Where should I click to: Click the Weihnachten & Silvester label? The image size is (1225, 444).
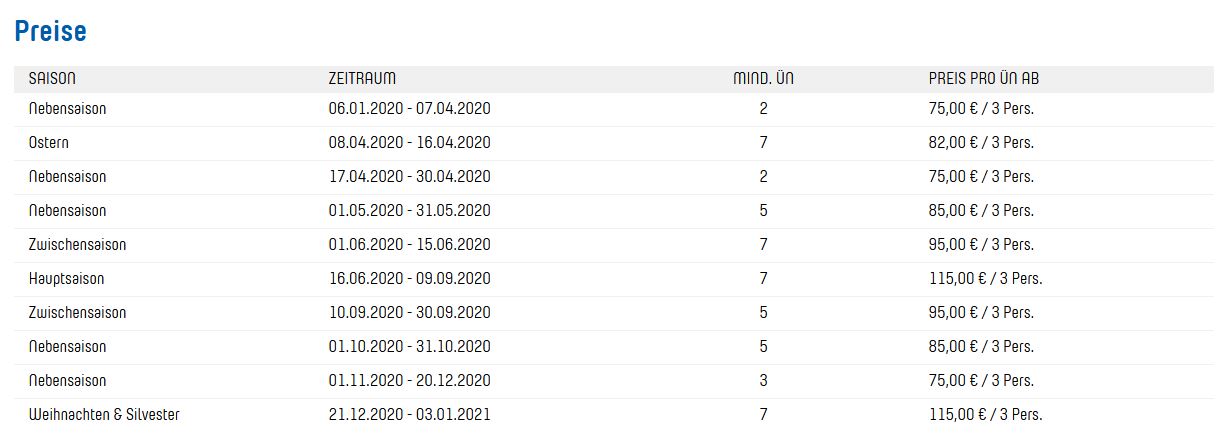tap(104, 415)
